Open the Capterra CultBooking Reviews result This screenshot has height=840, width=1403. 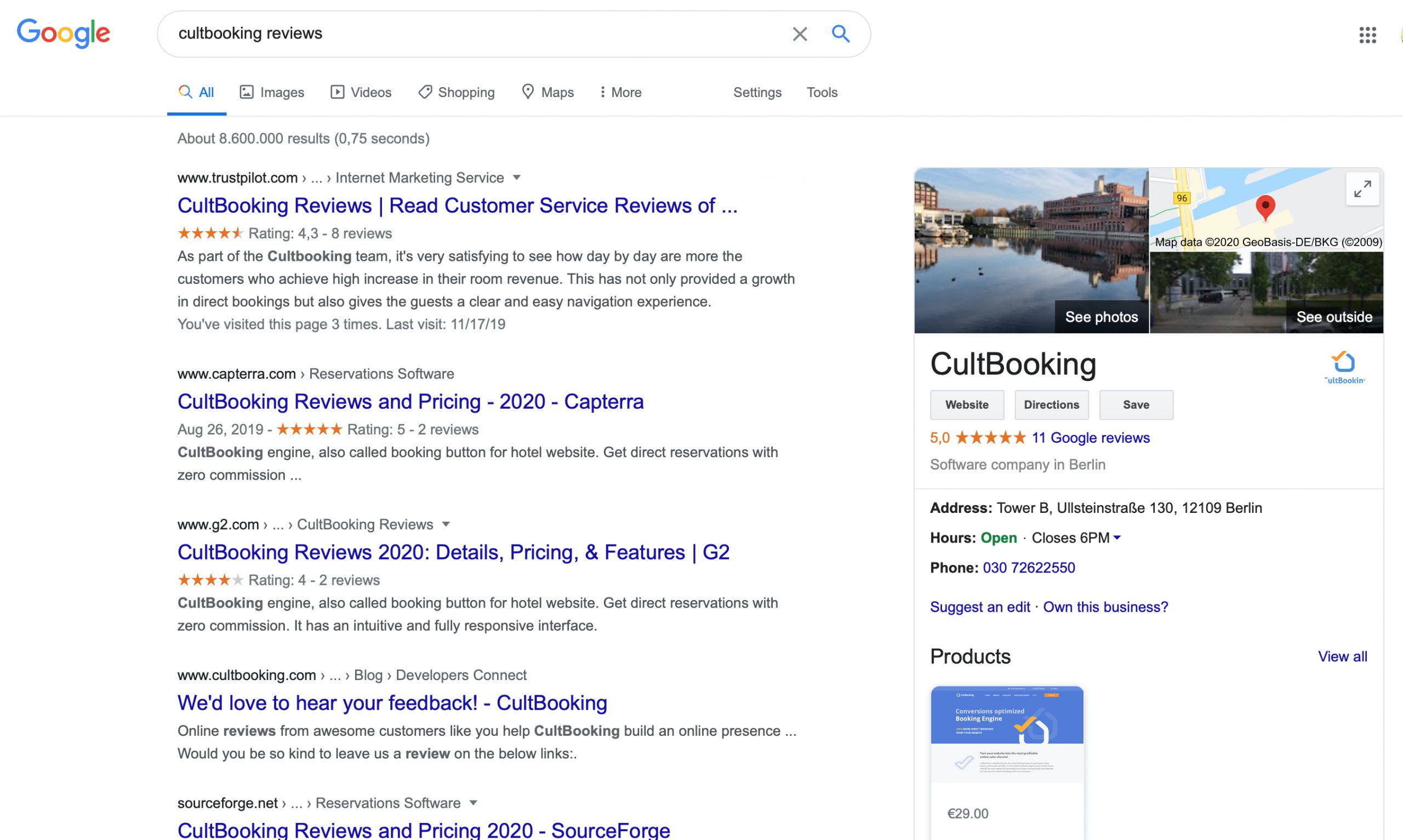click(x=410, y=401)
